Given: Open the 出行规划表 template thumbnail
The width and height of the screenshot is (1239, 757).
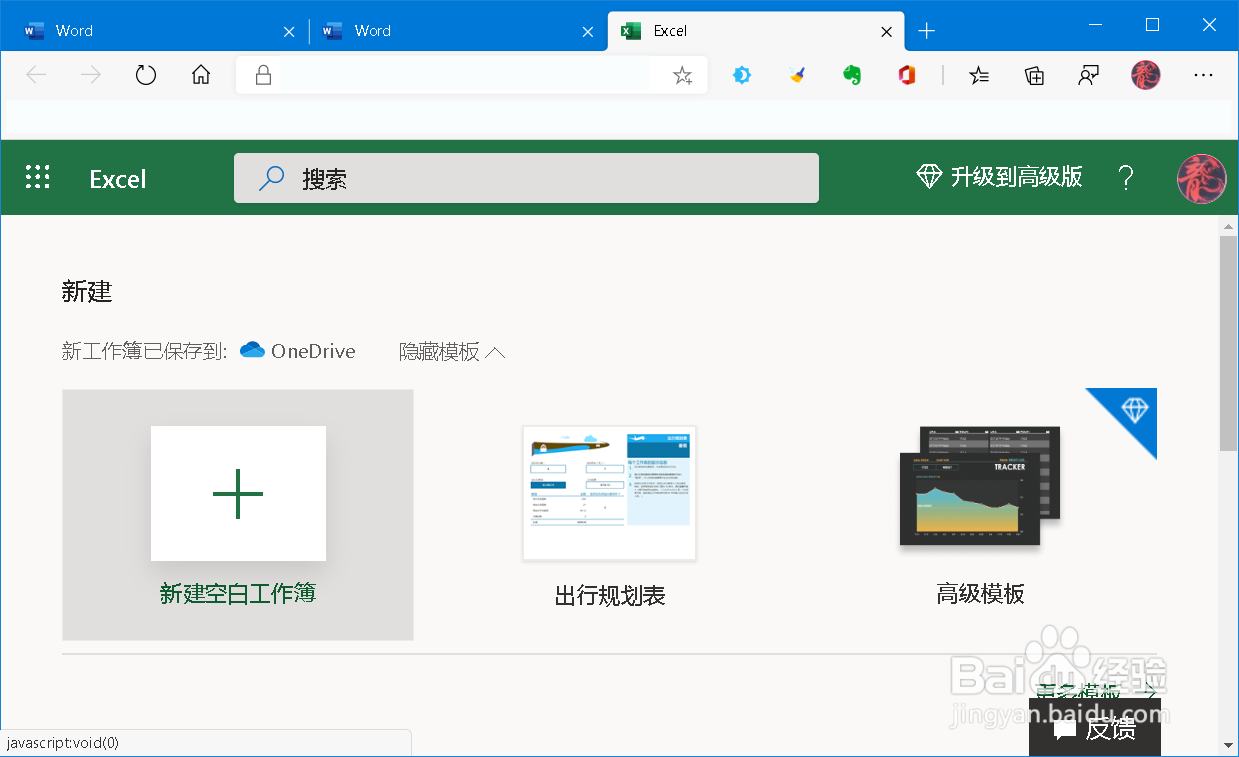Looking at the screenshot, I should tap(610, 493).
